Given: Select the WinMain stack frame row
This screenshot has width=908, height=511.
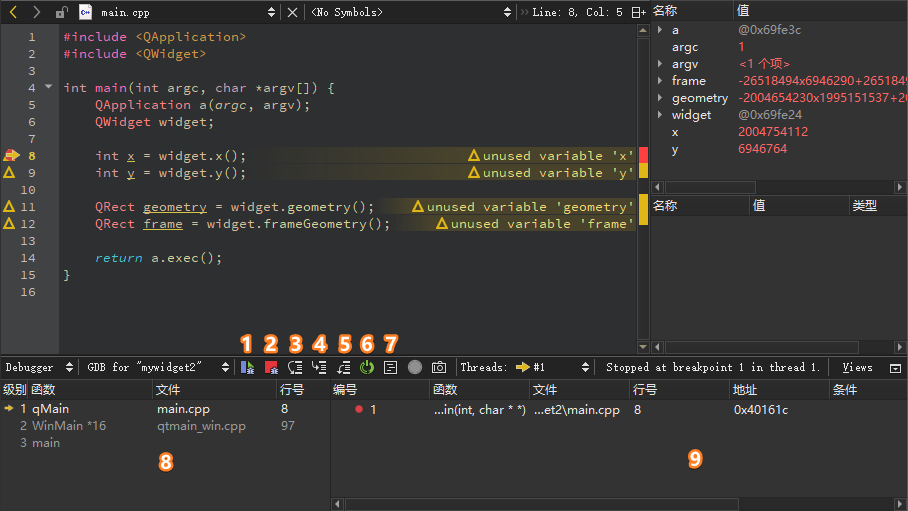Looking at the screenshot, I should coord(62,426).
